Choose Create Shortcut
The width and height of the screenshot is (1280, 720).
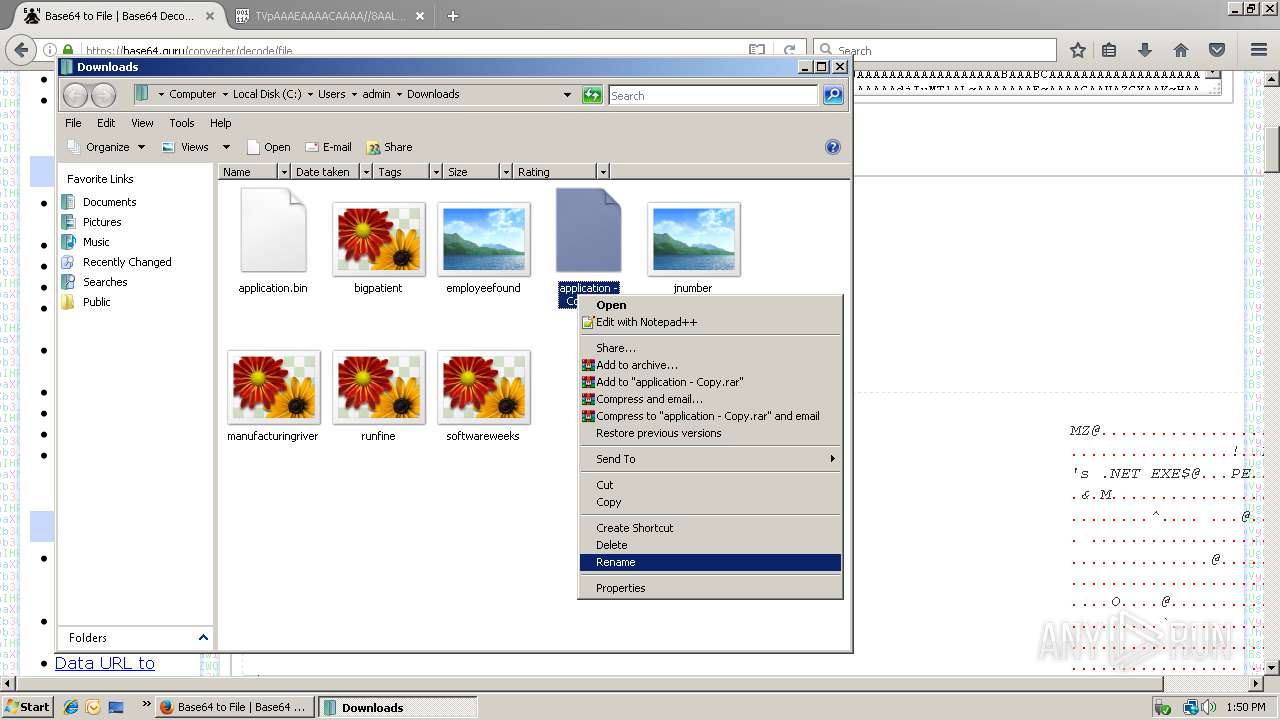710,528
